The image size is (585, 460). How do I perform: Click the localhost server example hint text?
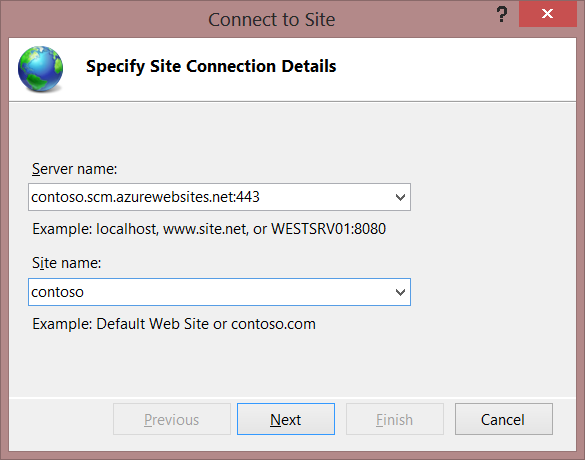pyautogui.click(x=209, y=229)
